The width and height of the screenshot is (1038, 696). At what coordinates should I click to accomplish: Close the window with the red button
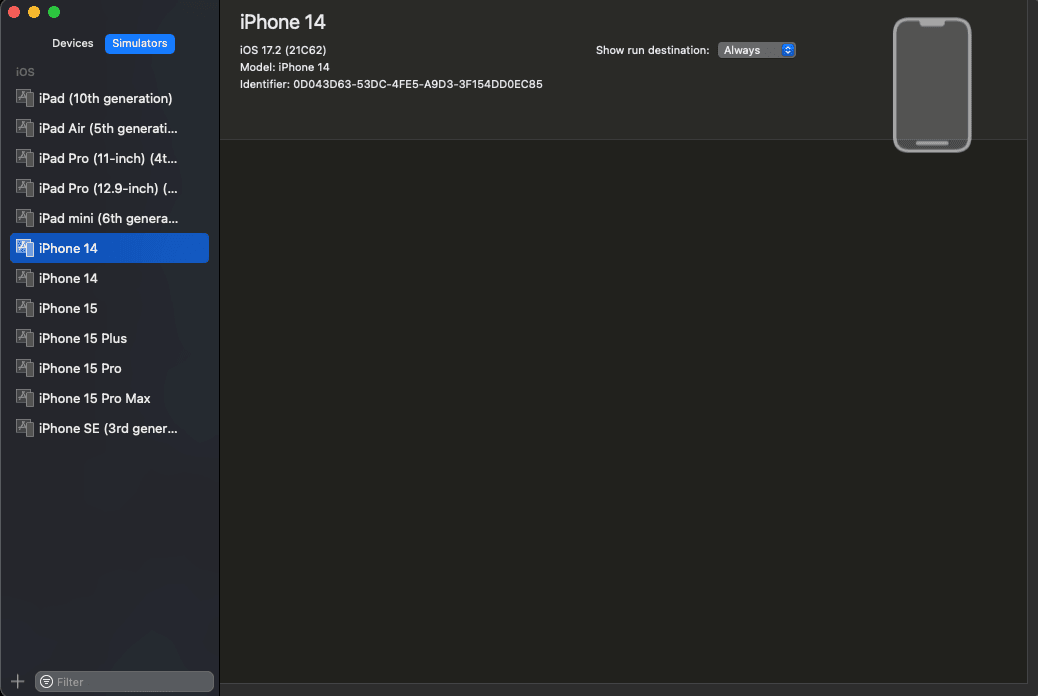14,12
